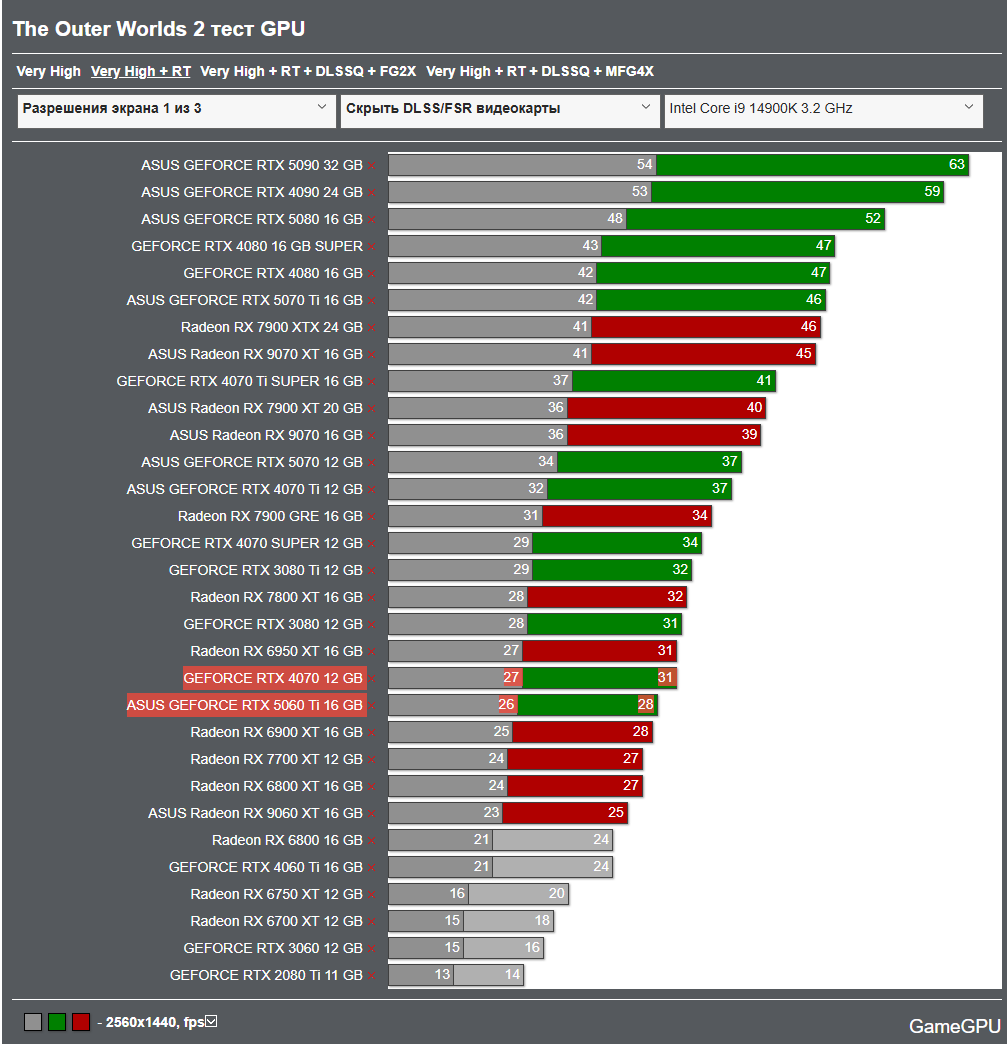Click the RTX 2080 Ti bar showing 14
This screenshot has width=1007, height=1044.
click(x=489, y=975)
